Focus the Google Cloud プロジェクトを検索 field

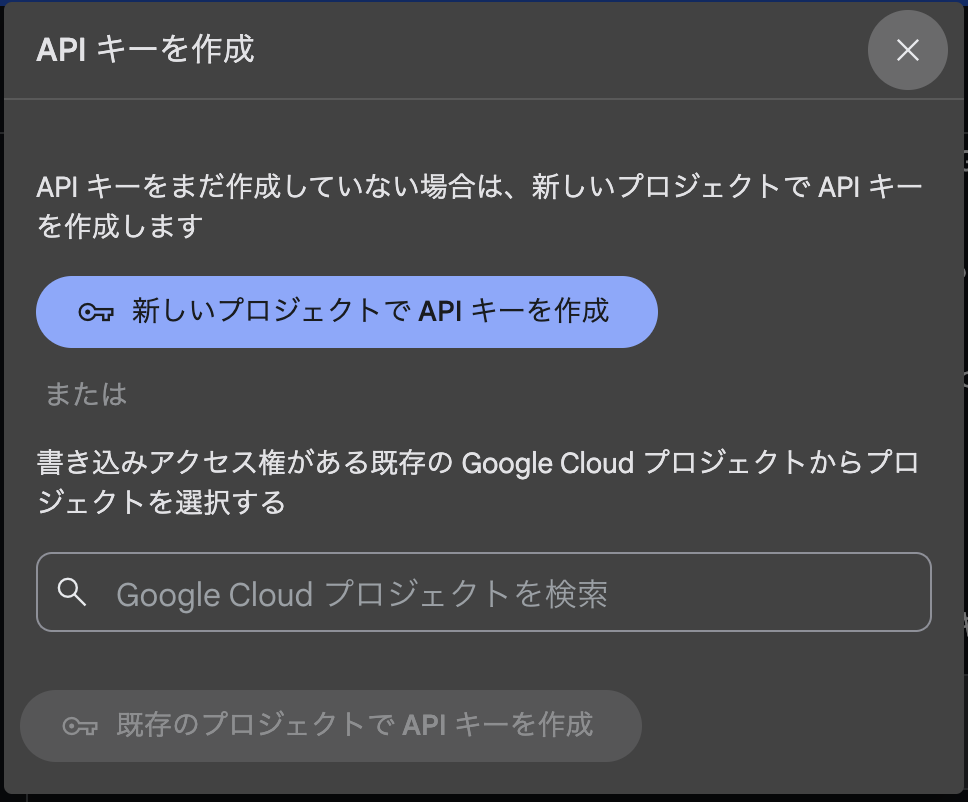pyautogui.click(x=484, y=591)
